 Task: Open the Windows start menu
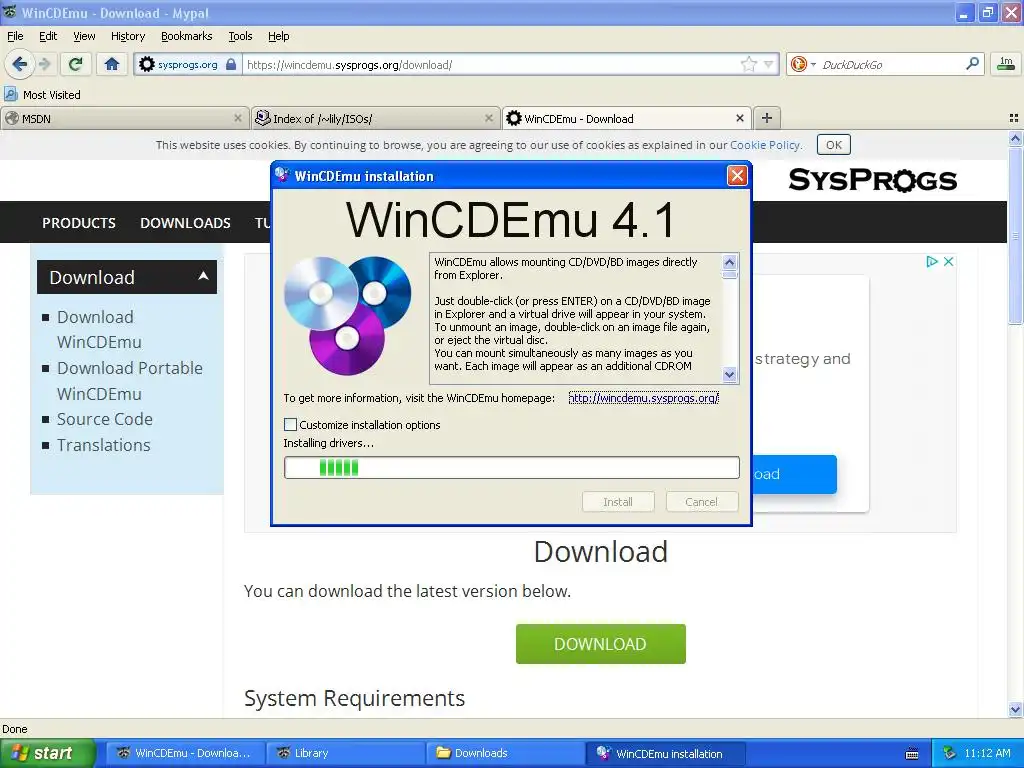[x=47, y=753]
